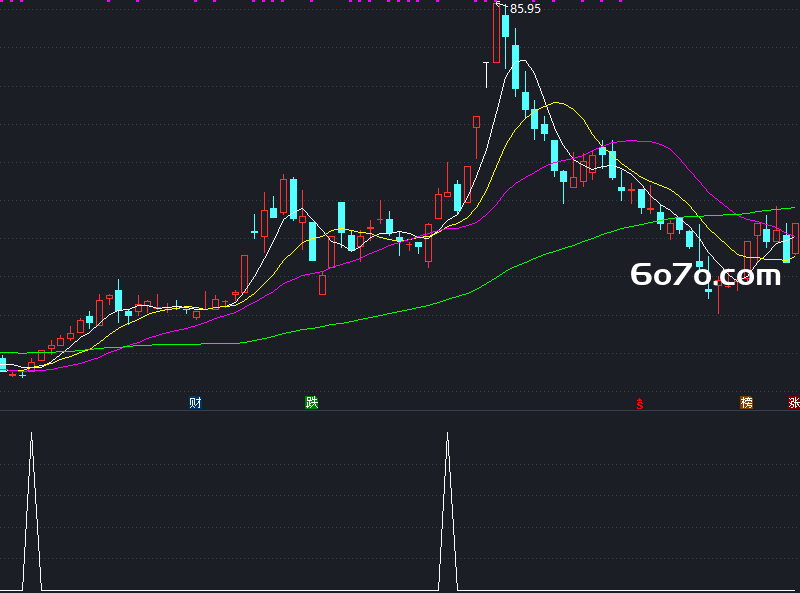800x593 pixels.
Task: Click the first spike in indicator panel
Action: click(32, 510)
